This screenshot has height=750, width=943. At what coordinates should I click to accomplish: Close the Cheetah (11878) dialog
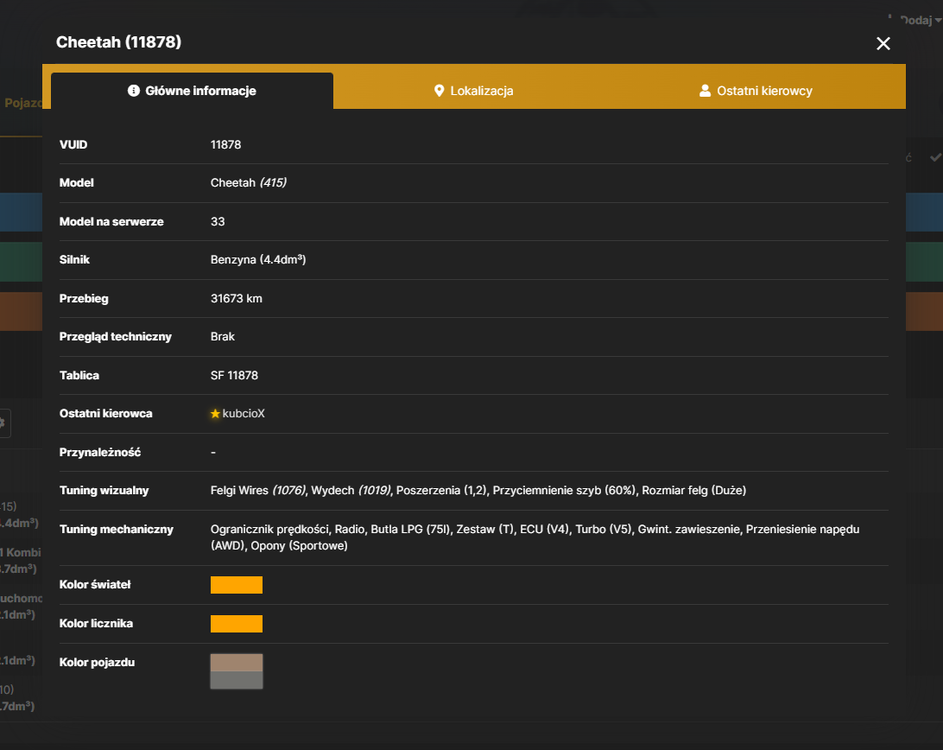pos(883,43)
